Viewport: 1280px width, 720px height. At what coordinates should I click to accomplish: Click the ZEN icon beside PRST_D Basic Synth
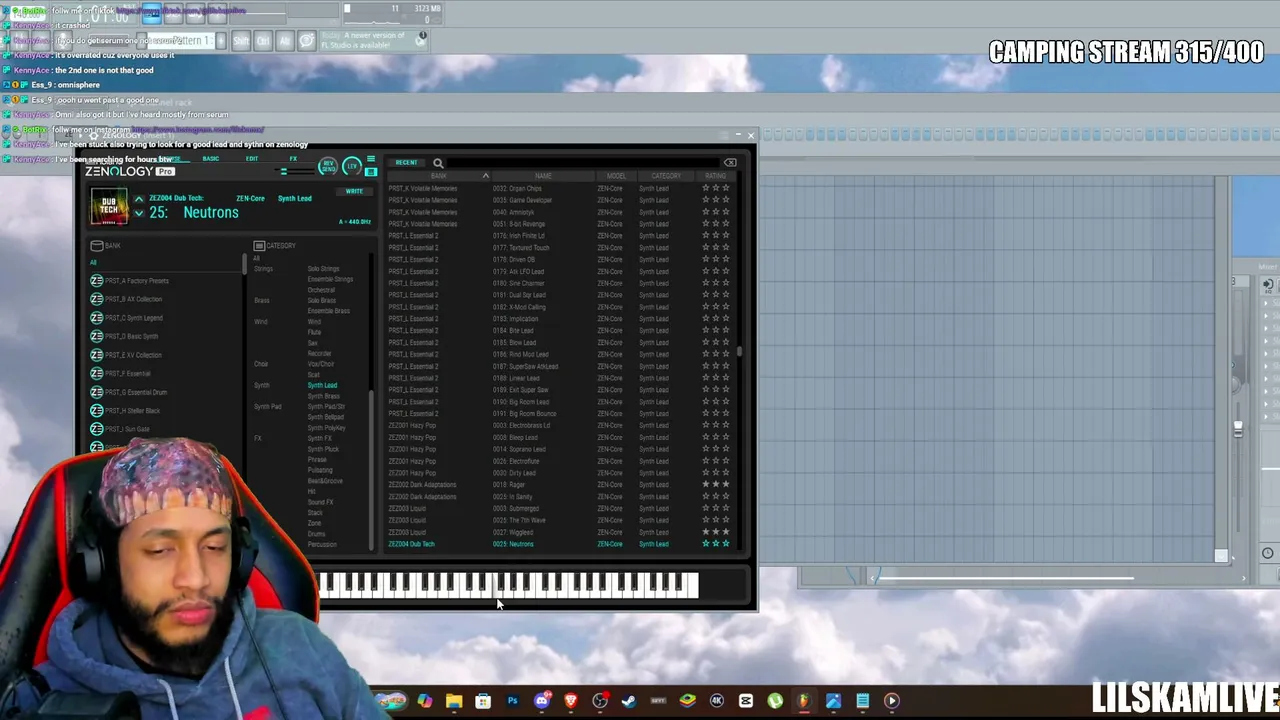pyautogui.click(x=96, y=336)
